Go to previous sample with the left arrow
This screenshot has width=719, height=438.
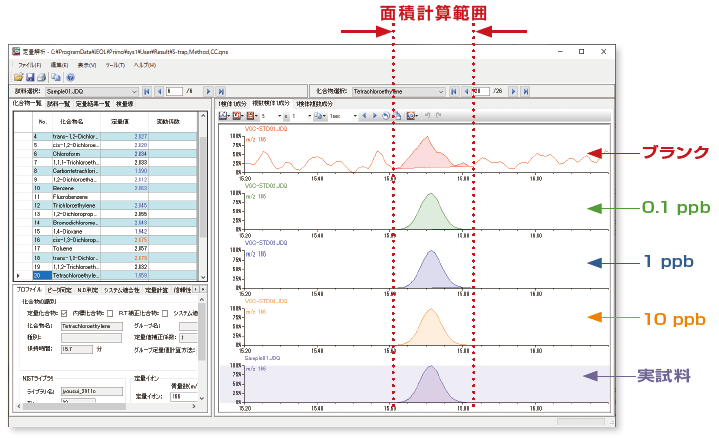(159, 91)
